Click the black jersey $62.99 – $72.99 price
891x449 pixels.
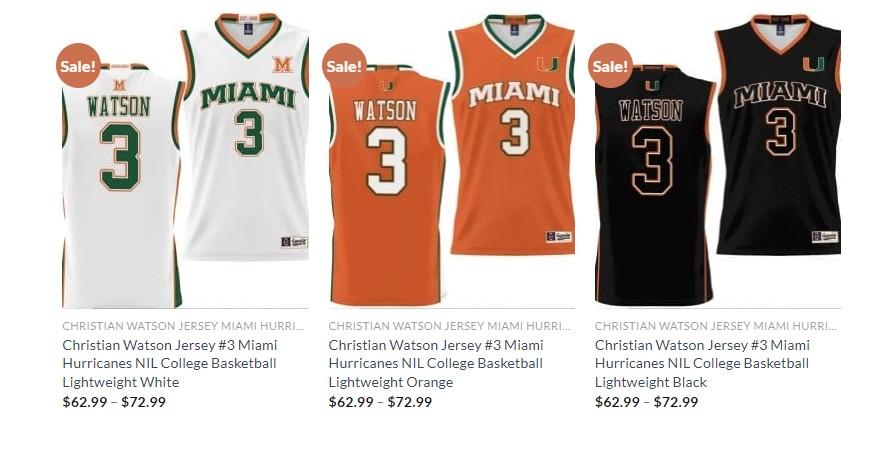tap(647, 402)
